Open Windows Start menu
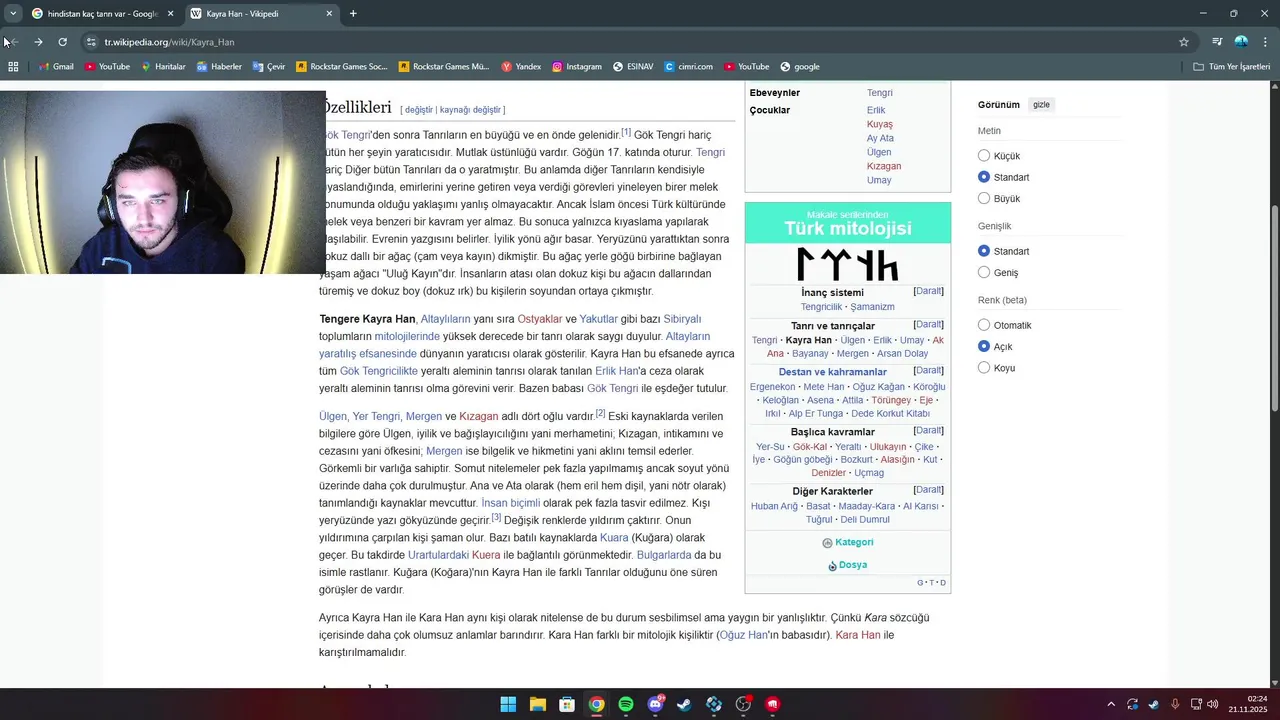The width and height of the screenshot is (1280, 720). pyautogui.click(x=508, y=704)
